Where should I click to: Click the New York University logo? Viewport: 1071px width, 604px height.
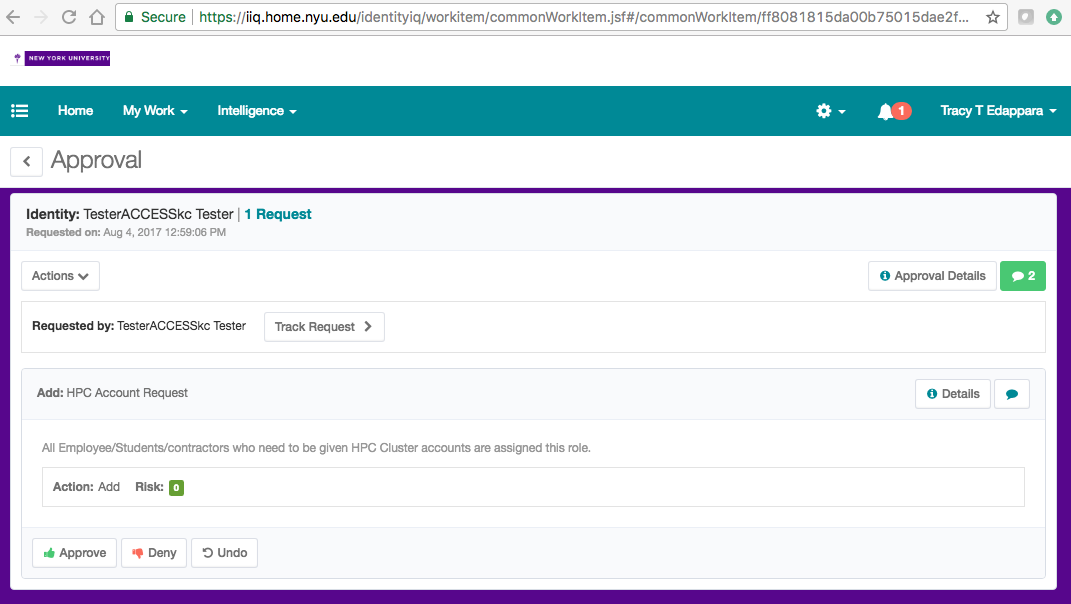(x=62, y=59)
